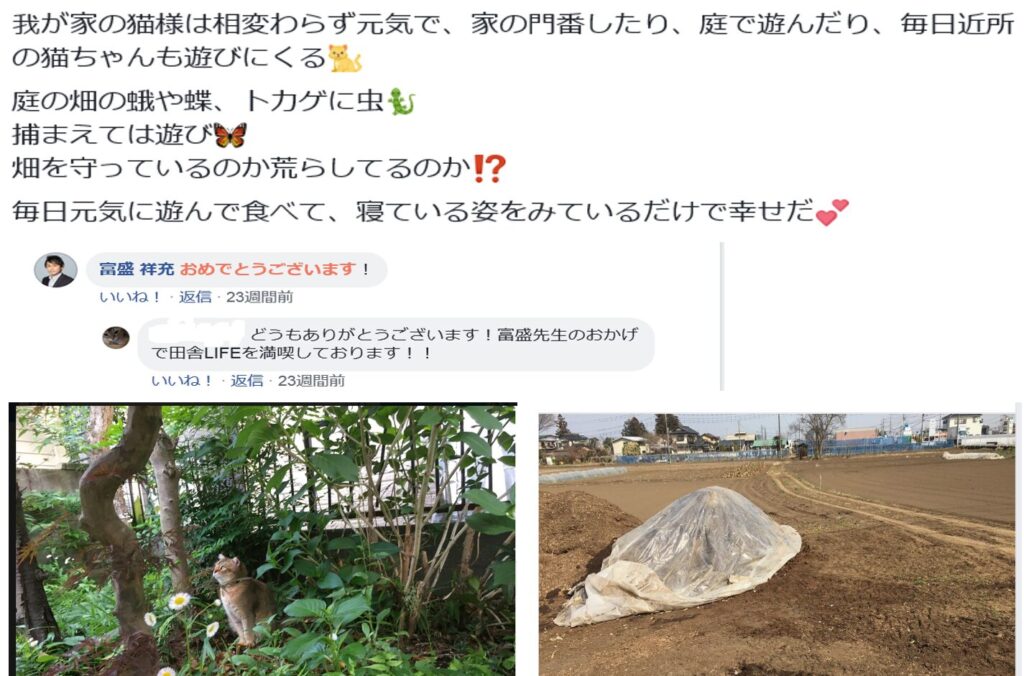The width and height of the screenshot is (1024, 676).
Task: Reply to 富盛 祥充's comment via 返信
Action: 195,297
